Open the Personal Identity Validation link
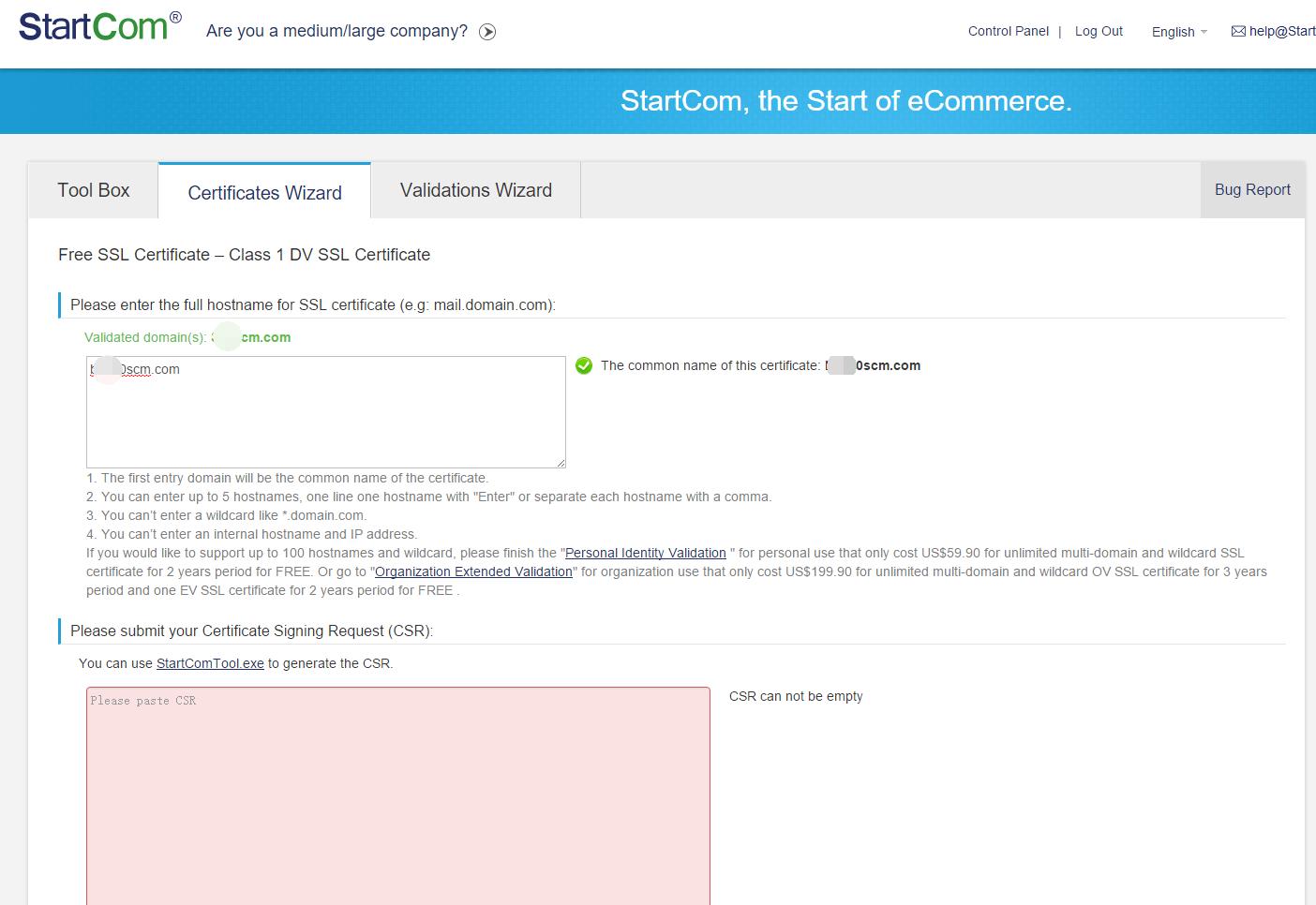This screenshot has width=1316, height=905. pos(645,553)
